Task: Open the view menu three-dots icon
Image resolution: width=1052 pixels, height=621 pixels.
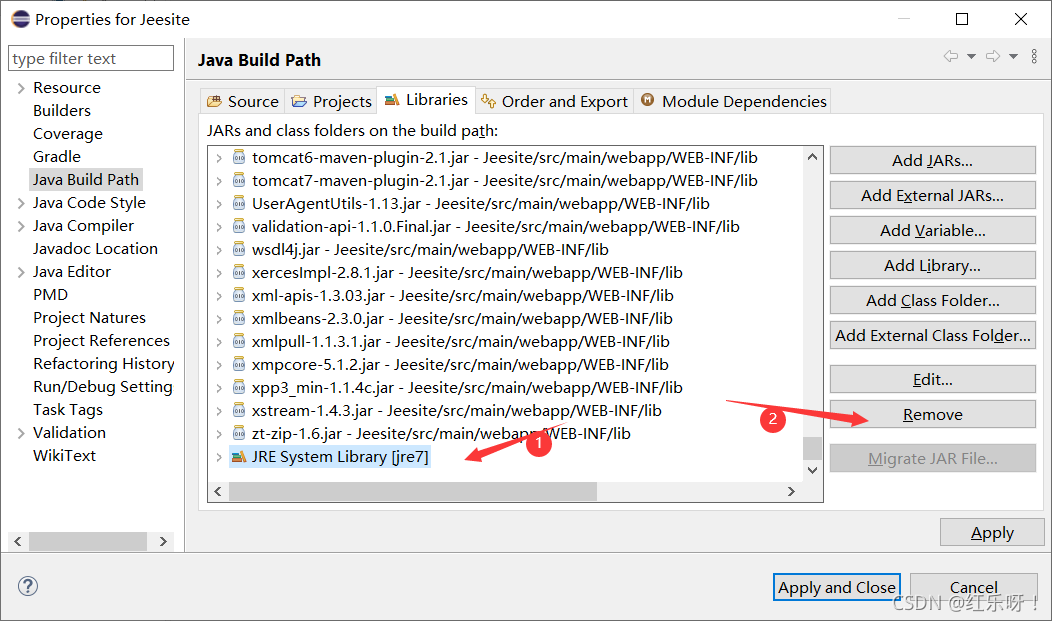Action: pos(1034,56)
